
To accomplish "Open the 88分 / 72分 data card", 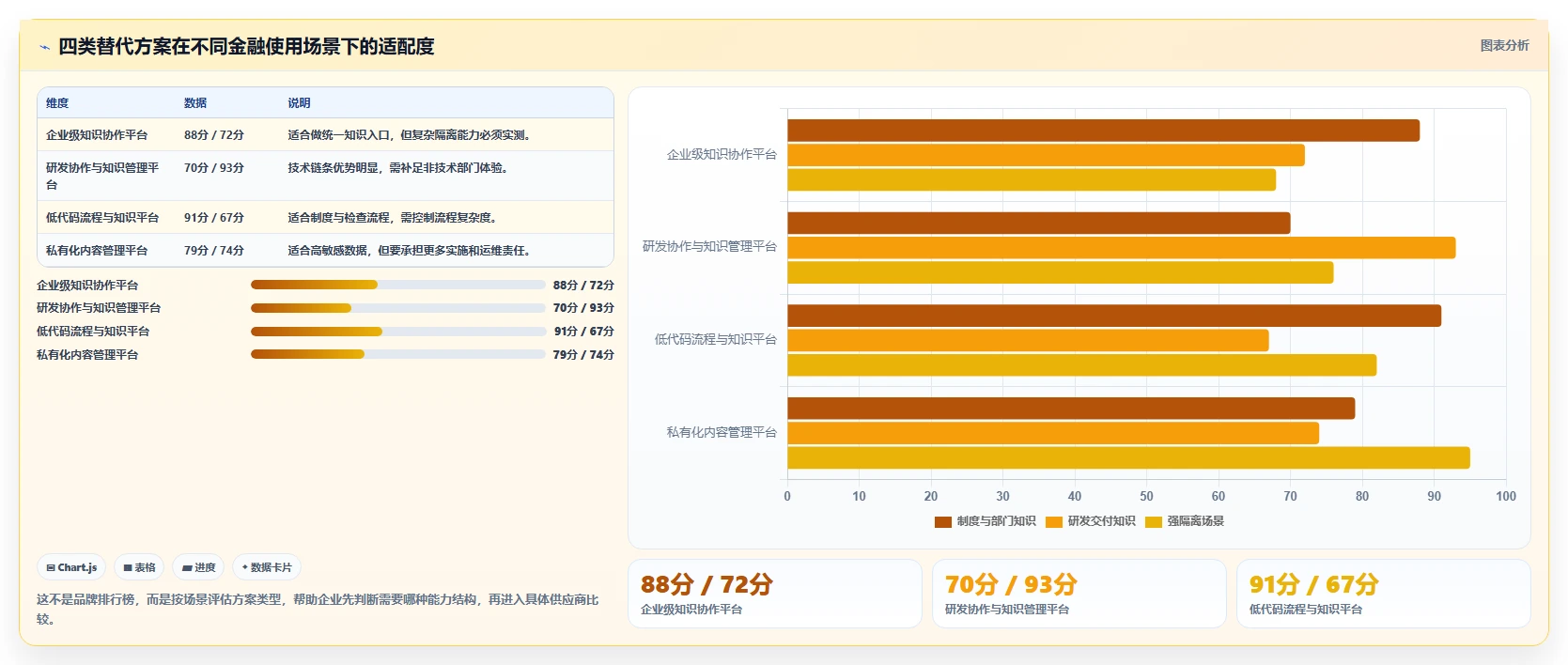I will point(775,594).
